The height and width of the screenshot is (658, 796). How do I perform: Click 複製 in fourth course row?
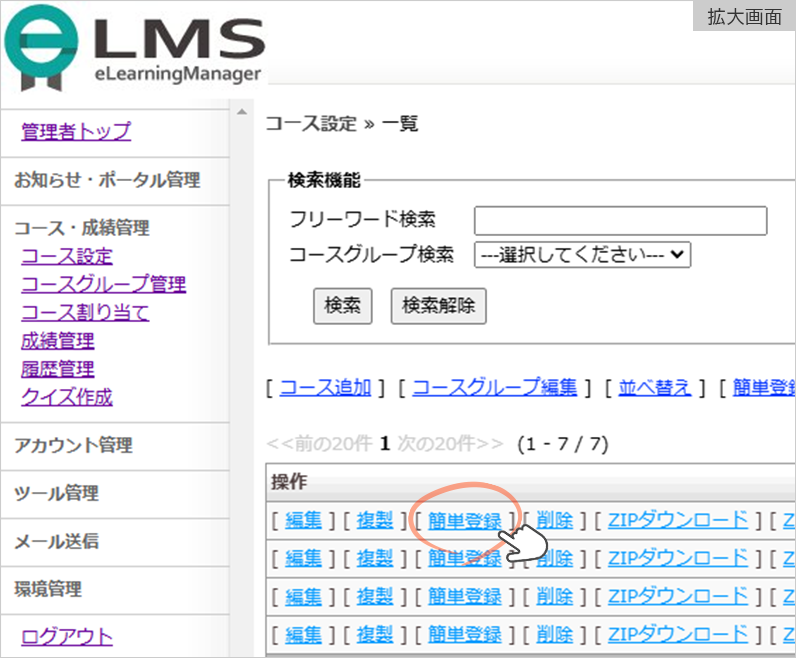coord(375,635)
